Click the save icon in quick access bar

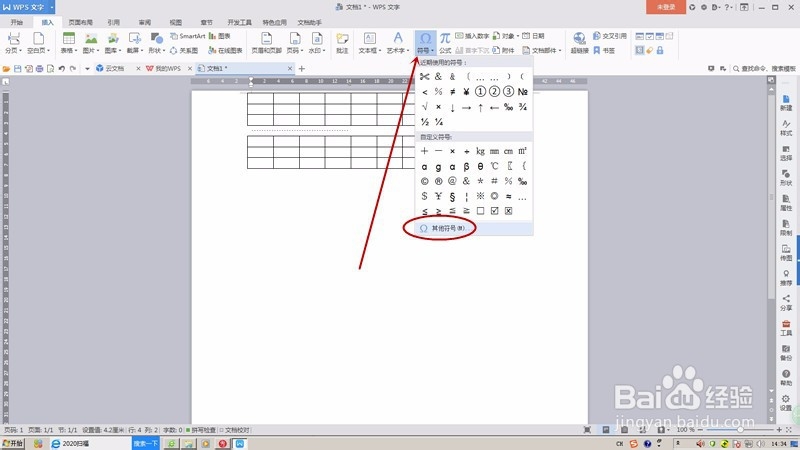pos(17,68)
